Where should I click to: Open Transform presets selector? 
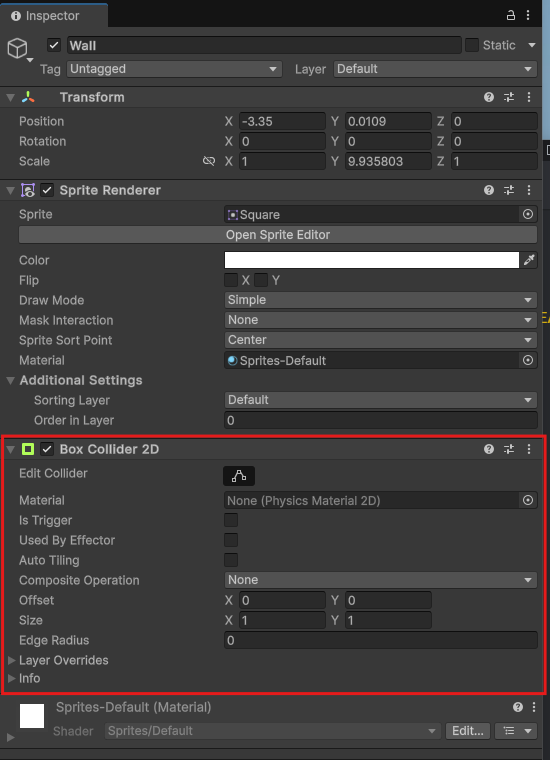(x=509, y=97)
